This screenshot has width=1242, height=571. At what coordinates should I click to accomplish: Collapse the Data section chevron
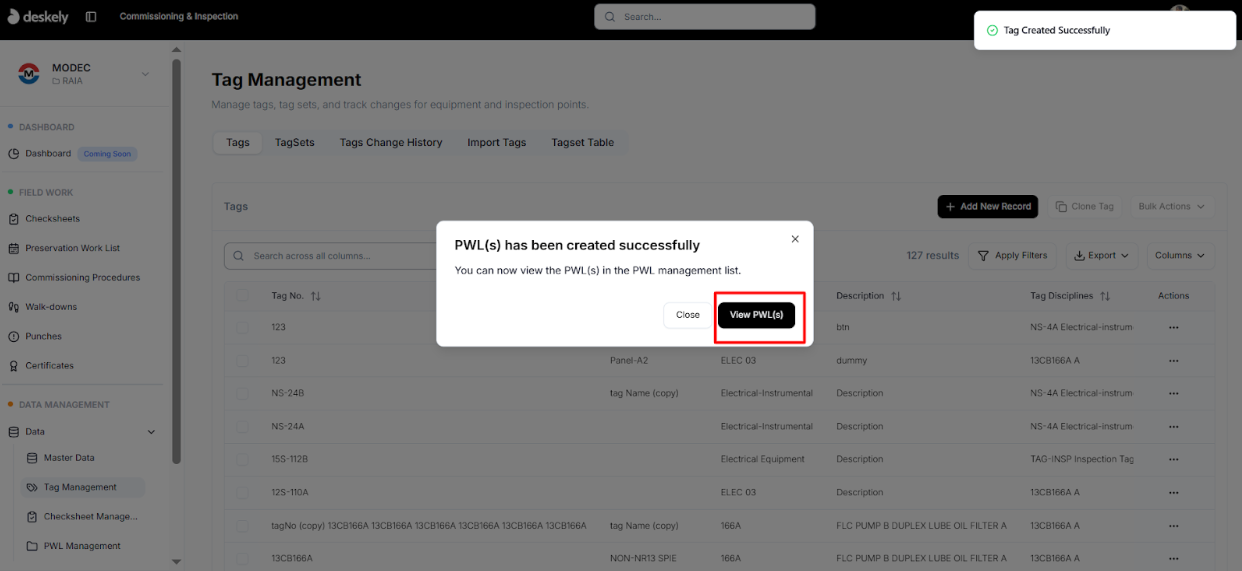tap(151, 432)
